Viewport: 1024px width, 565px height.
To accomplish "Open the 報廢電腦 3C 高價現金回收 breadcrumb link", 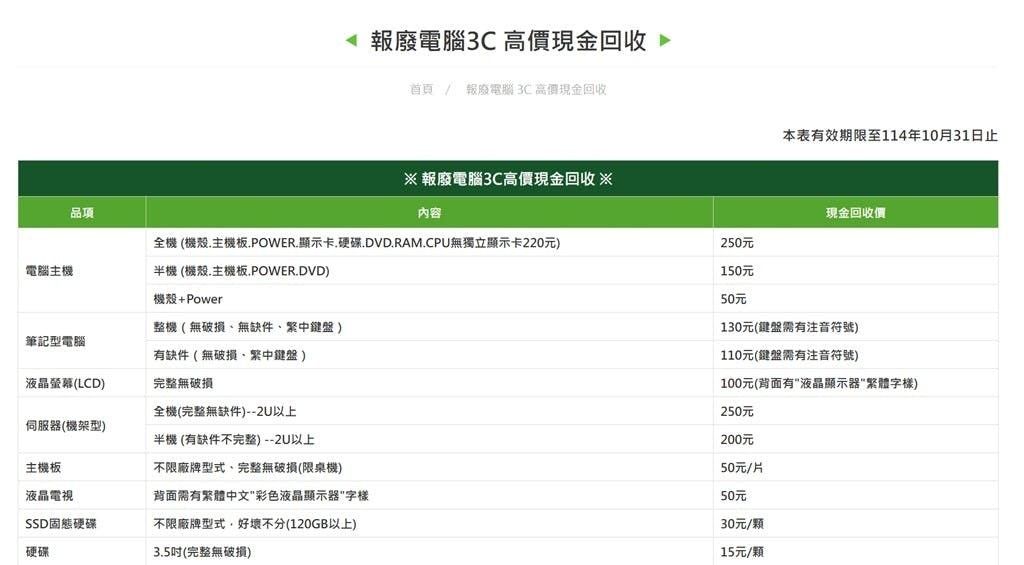I will pos(536,90).
